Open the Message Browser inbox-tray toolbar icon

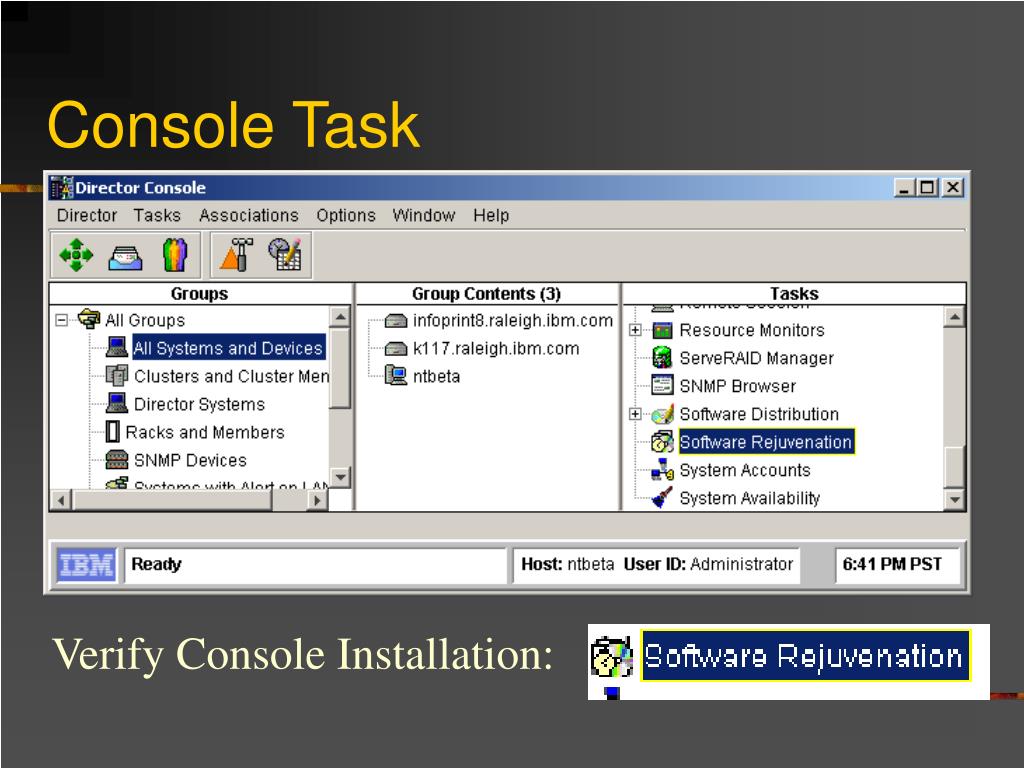[x=125, y=257]
